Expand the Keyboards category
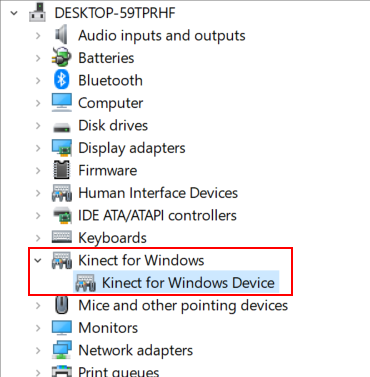Viewport: 370px width, 377px height. (38, 238)
